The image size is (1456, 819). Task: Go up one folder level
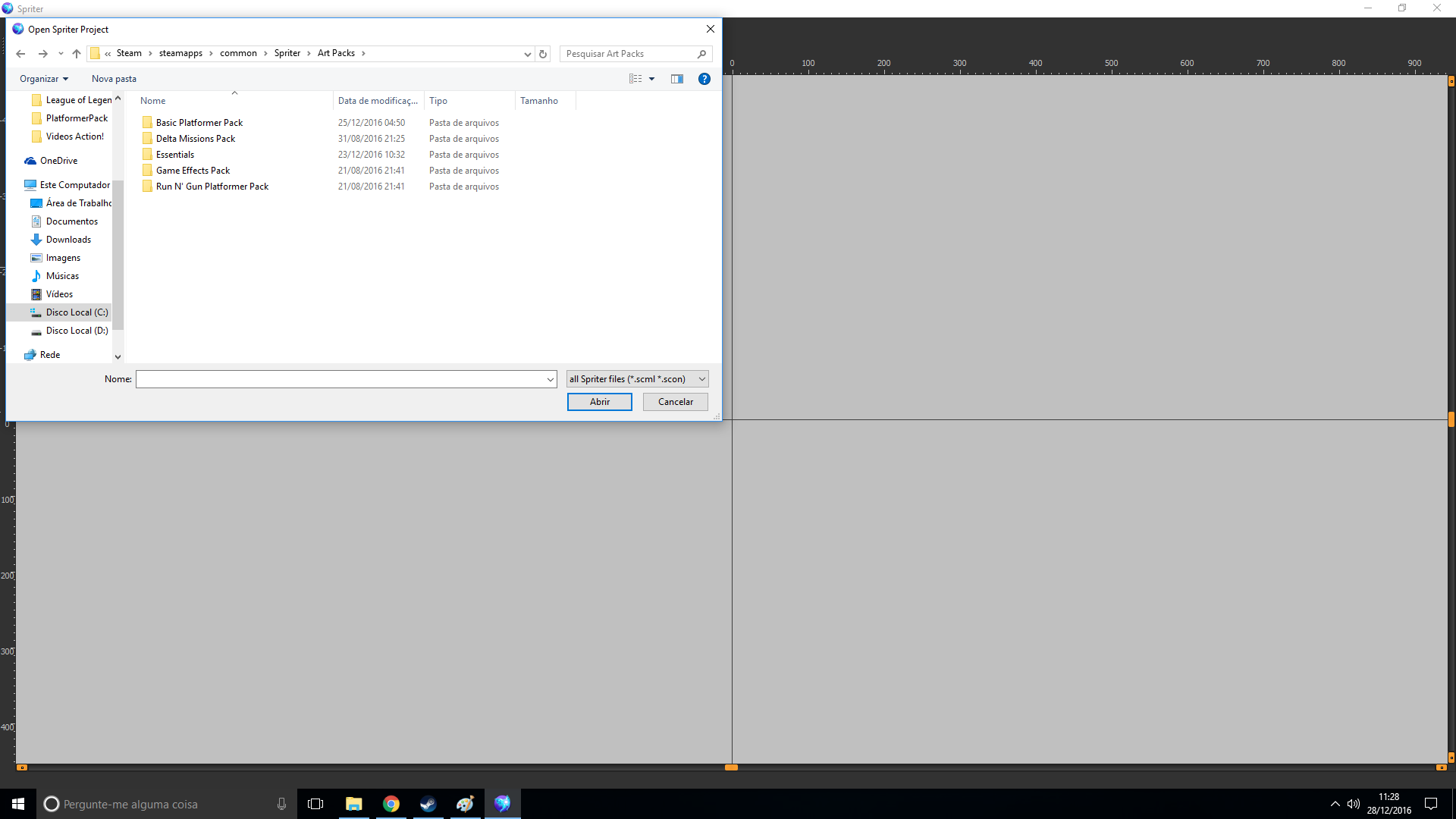point(77,54)
